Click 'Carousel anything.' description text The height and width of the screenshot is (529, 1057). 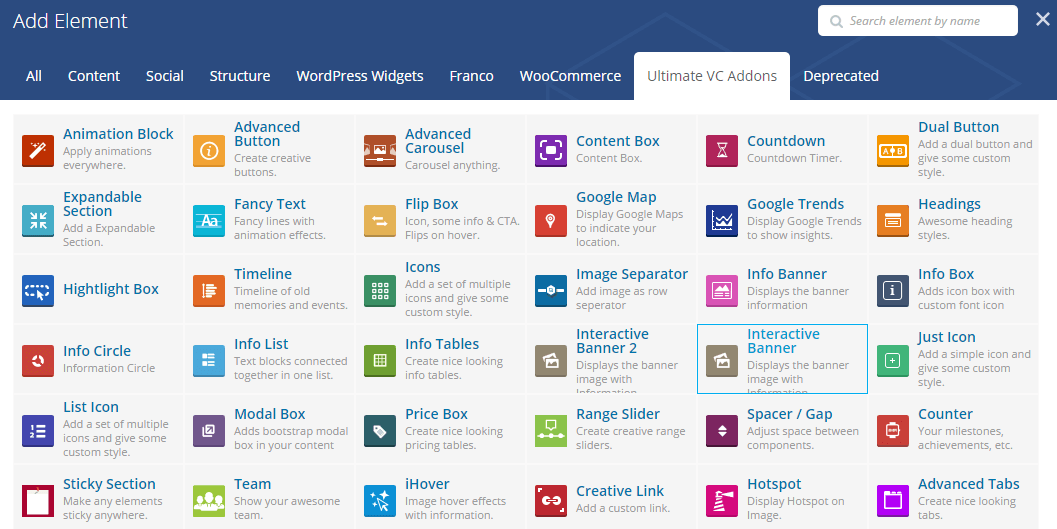[452, 165]
